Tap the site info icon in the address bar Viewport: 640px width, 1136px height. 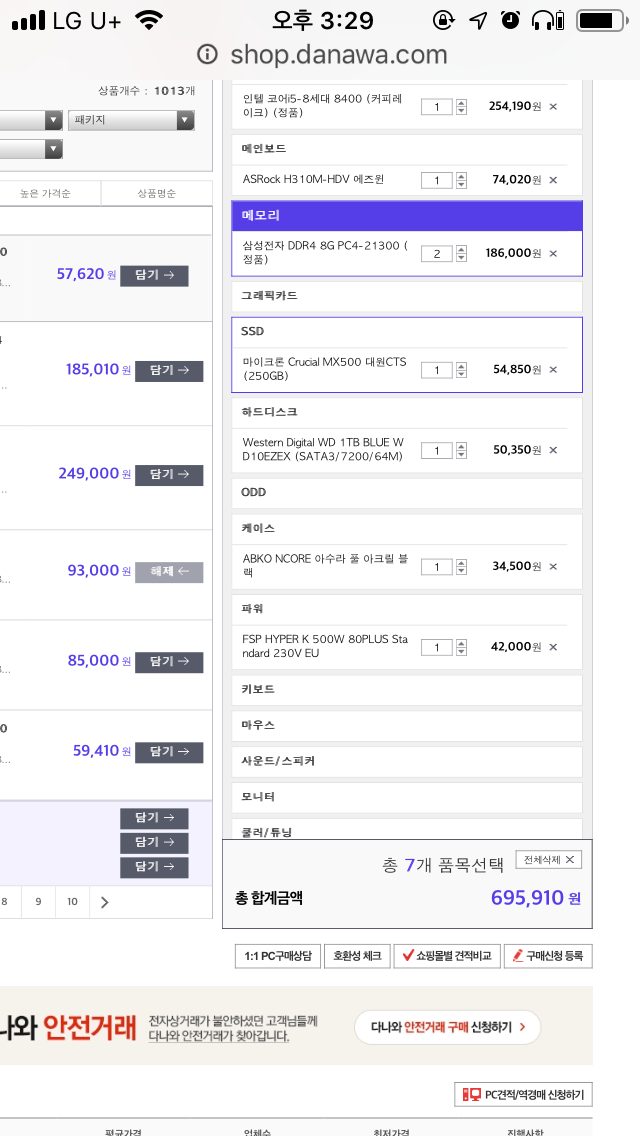click(207, 54)
